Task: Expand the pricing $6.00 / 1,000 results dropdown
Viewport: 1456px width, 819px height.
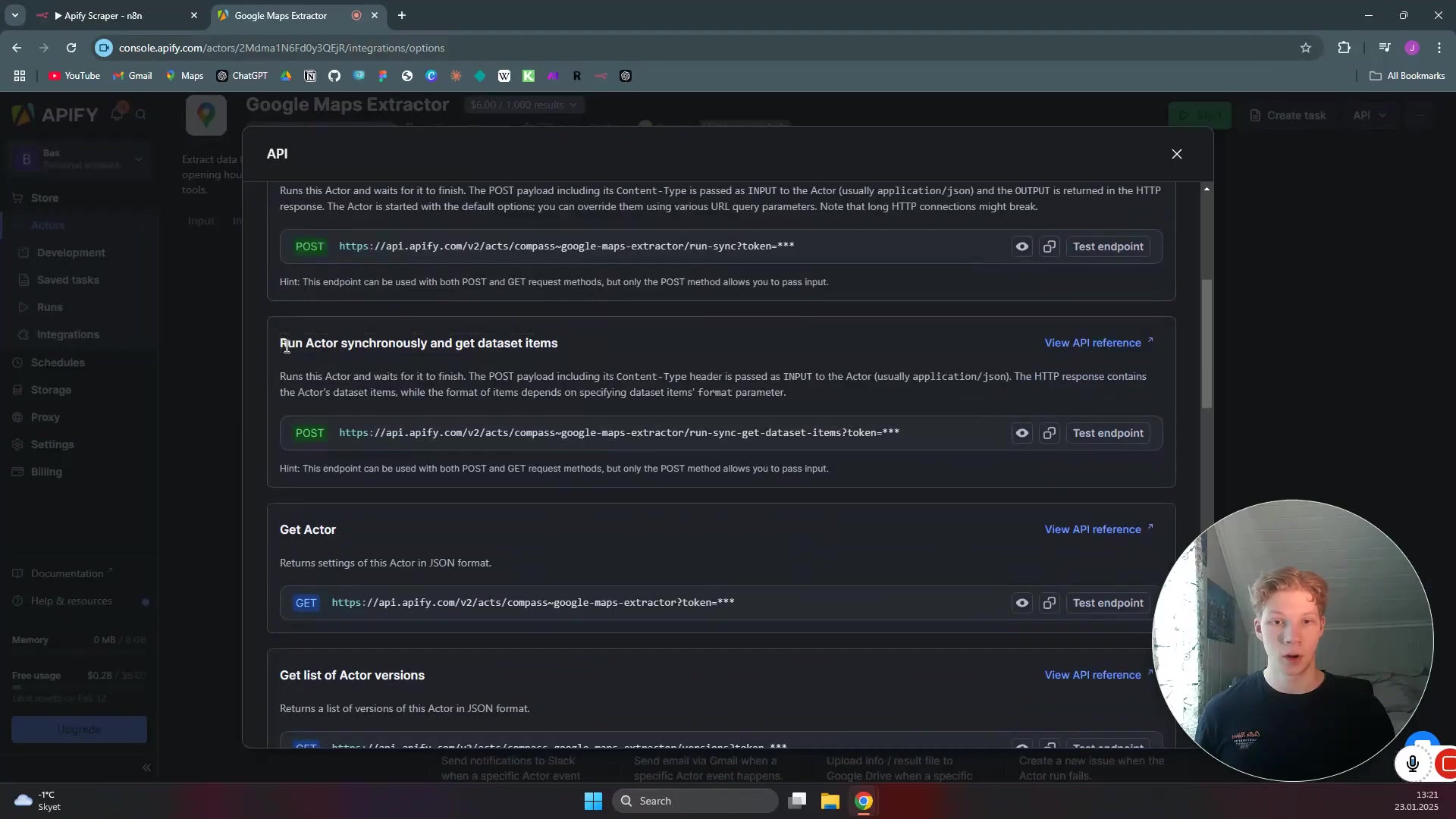Action: pos(523,105)
